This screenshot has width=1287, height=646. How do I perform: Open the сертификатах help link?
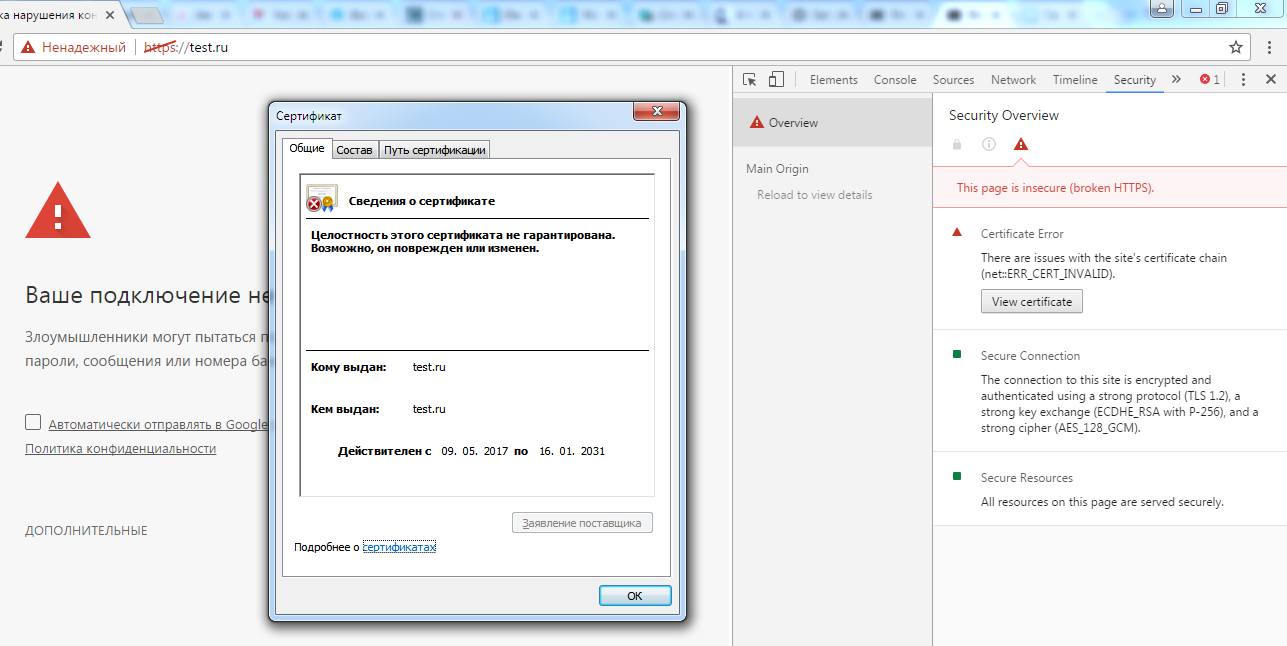click(399, 547)
